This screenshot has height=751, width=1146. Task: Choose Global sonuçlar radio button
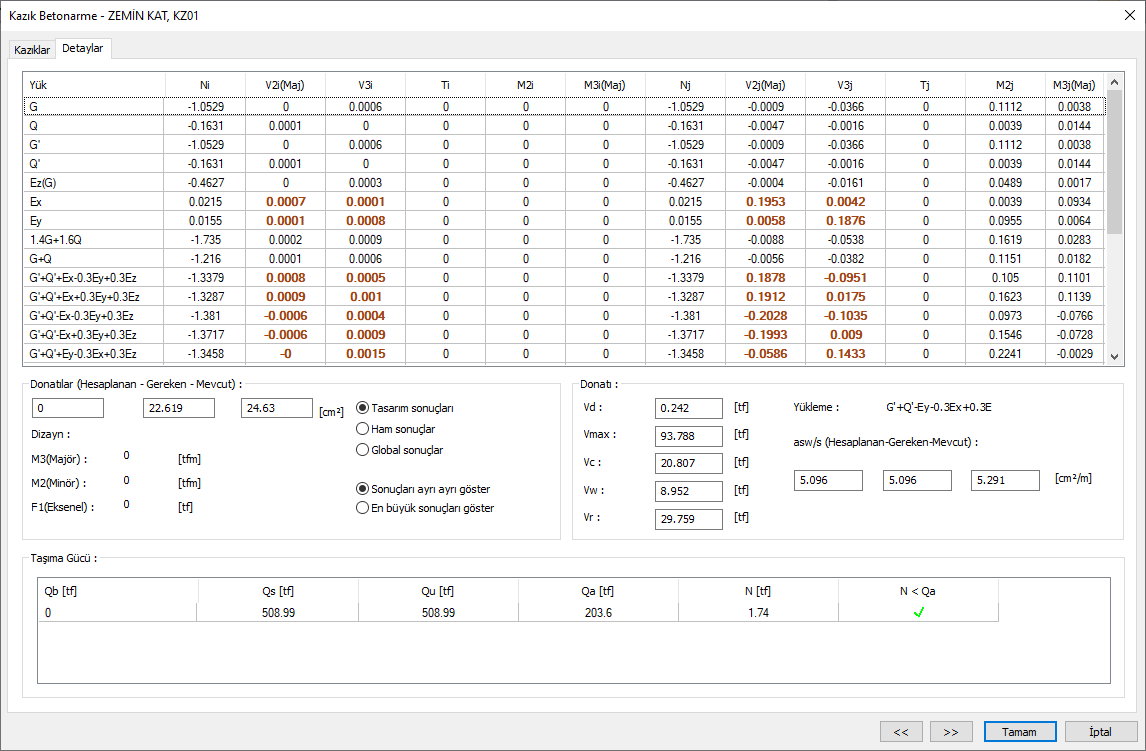coord(363,450)
